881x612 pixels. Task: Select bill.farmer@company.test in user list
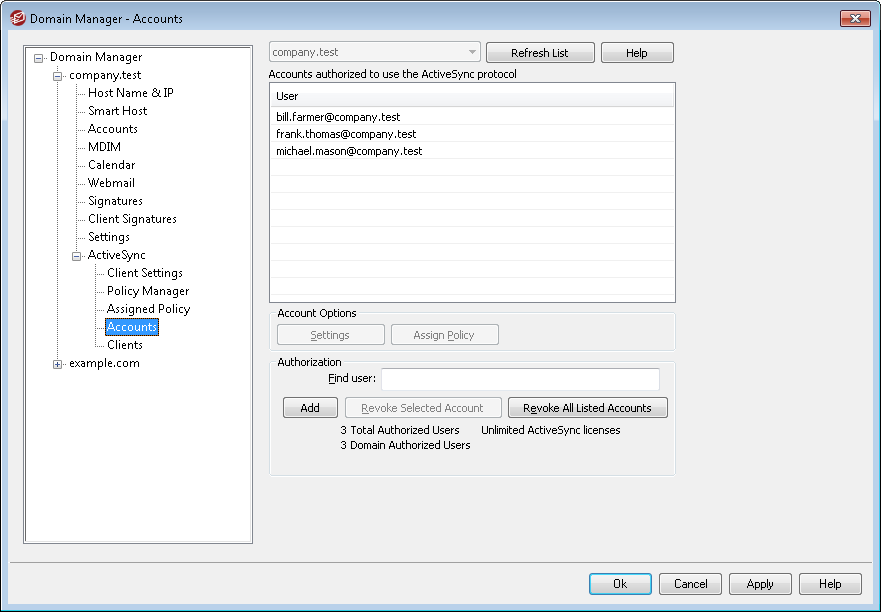pos(338,117)
